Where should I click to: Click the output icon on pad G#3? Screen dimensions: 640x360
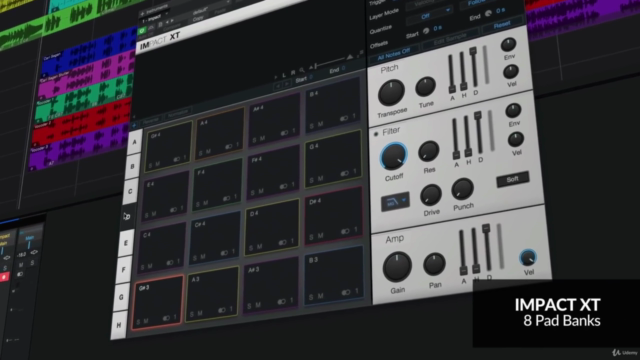coord(167,318)
